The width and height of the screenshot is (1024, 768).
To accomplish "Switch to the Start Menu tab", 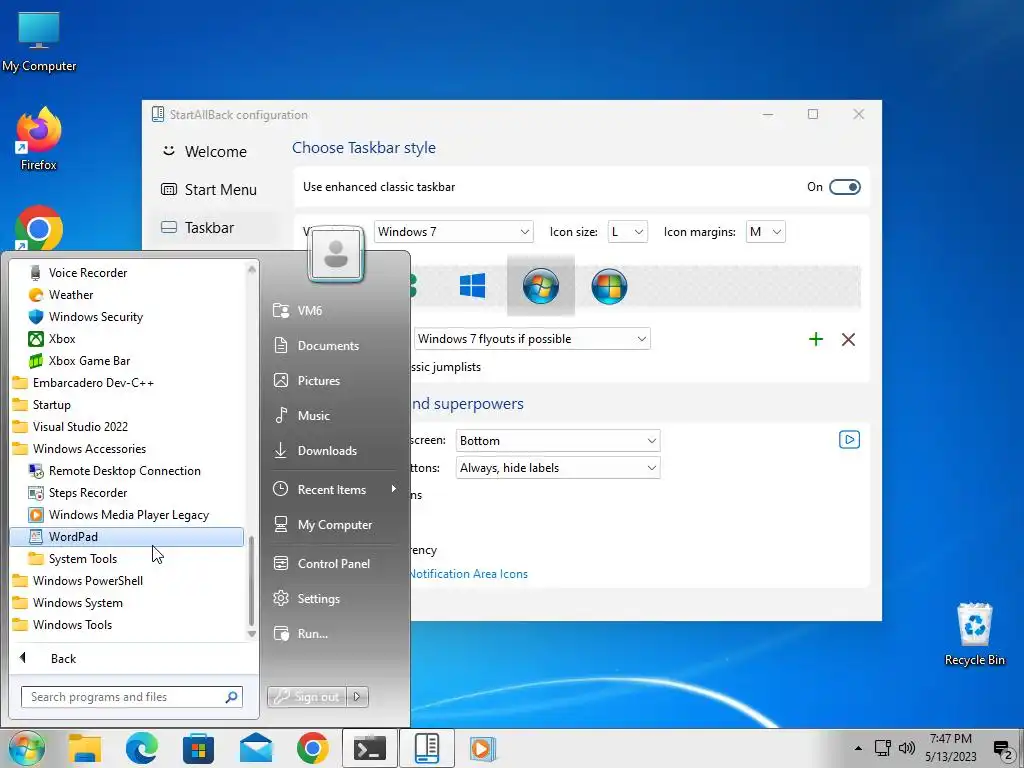I will 214,189.
